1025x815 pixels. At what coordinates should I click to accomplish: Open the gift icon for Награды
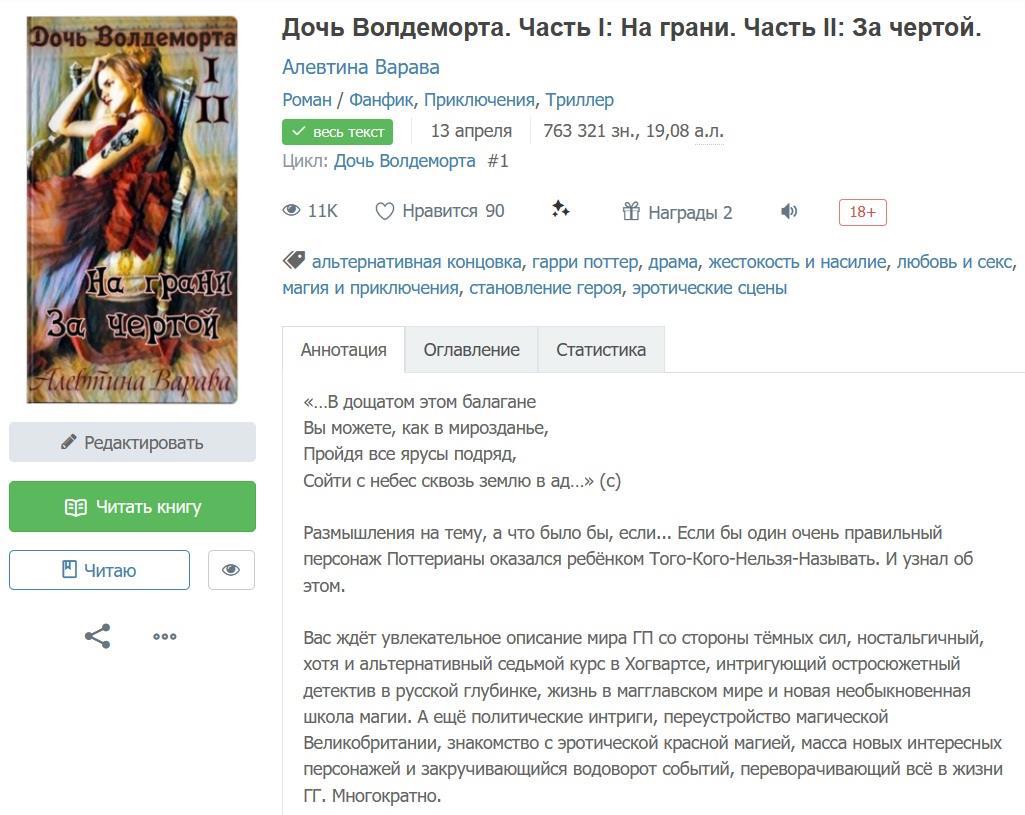(631, 211)
